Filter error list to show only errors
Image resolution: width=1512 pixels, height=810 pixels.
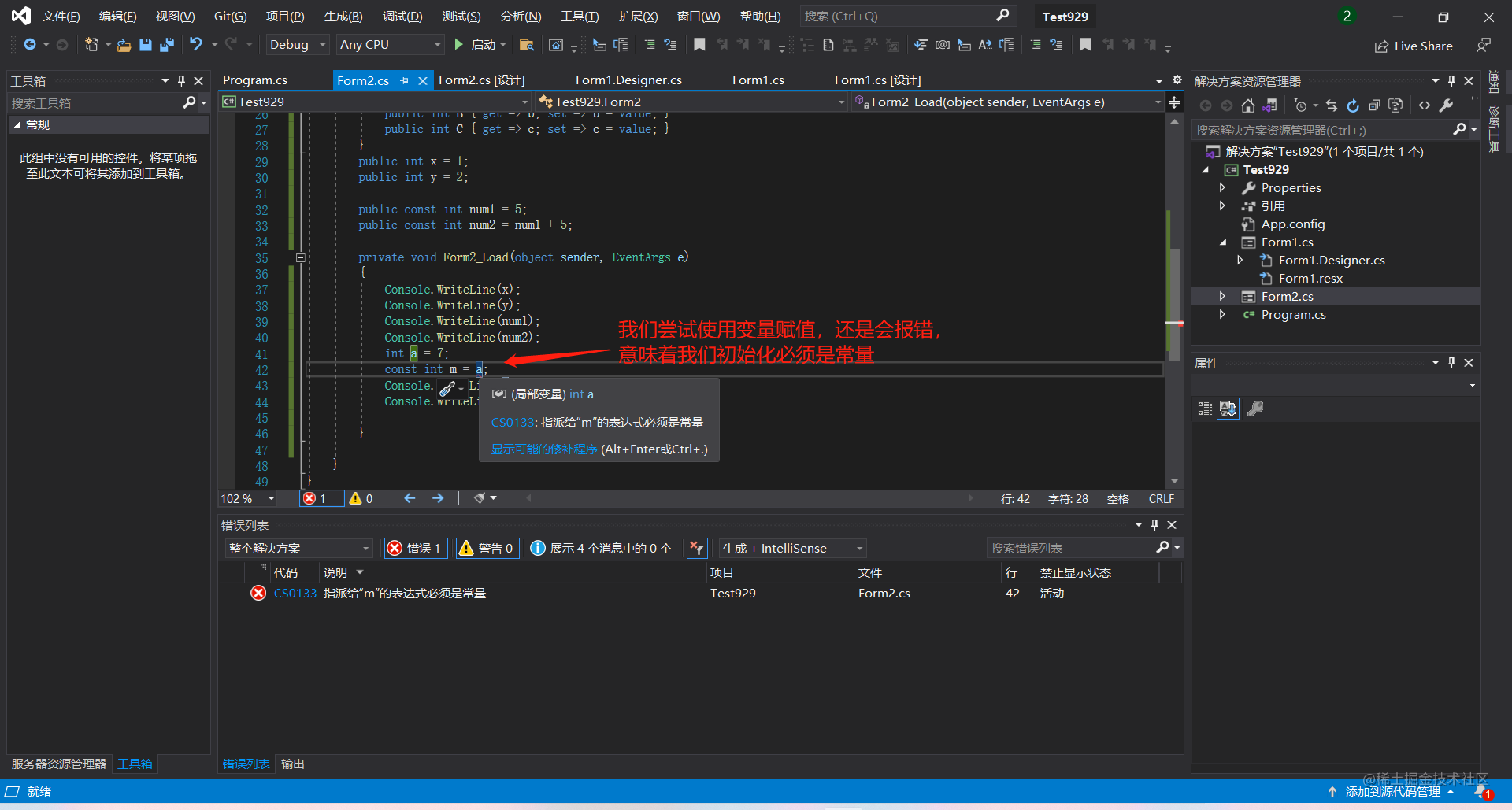[x=415, y=548]
